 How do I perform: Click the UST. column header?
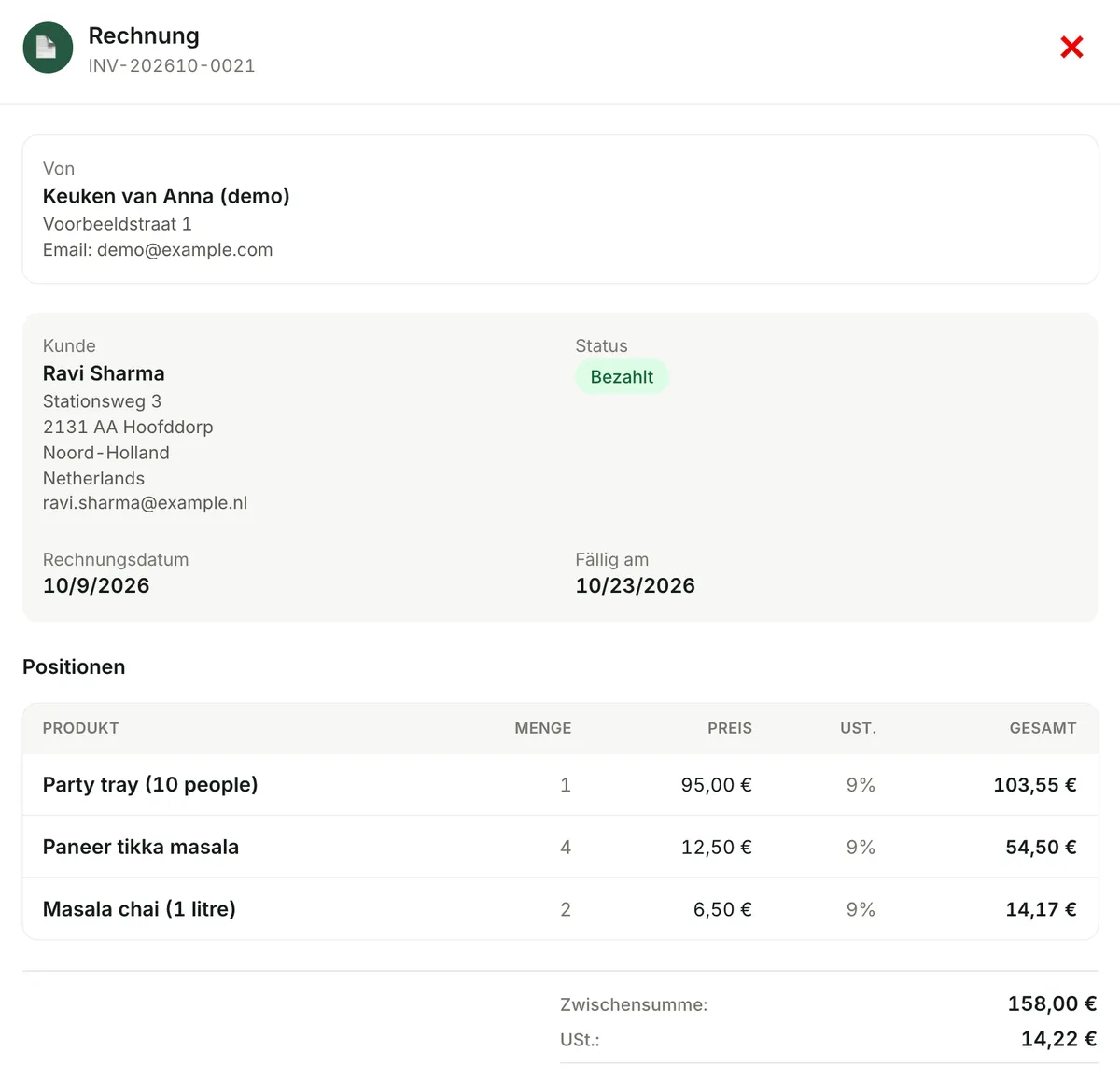click(x=858, y=728)
